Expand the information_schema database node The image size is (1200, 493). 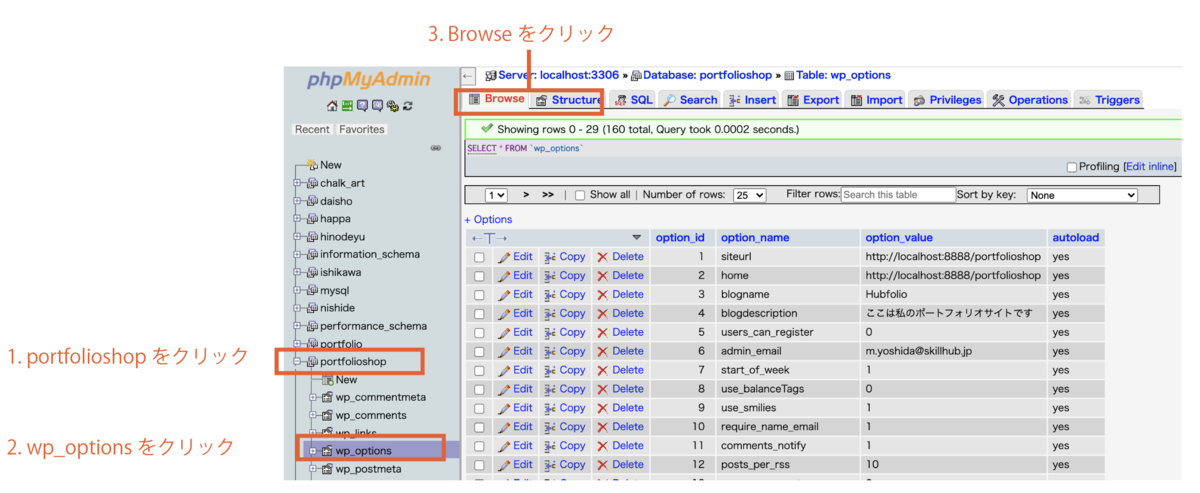pos(297,254)
